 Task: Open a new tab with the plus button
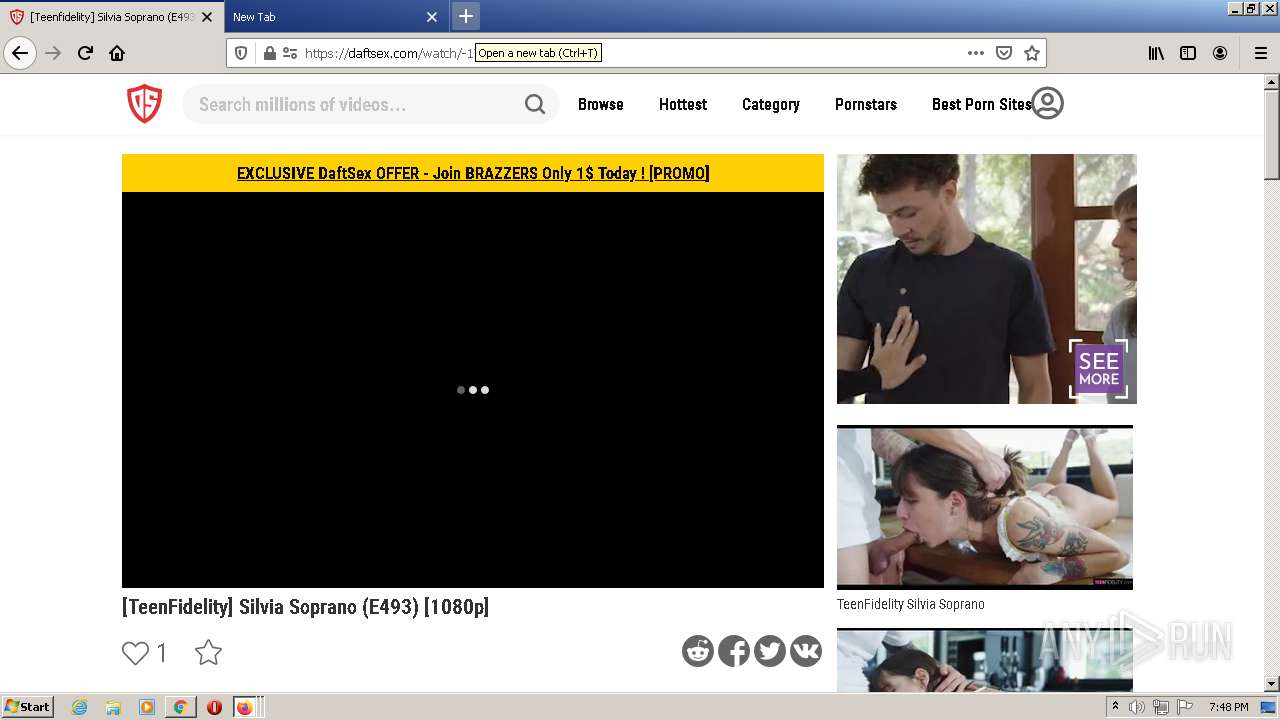click(x=466, y=16)
